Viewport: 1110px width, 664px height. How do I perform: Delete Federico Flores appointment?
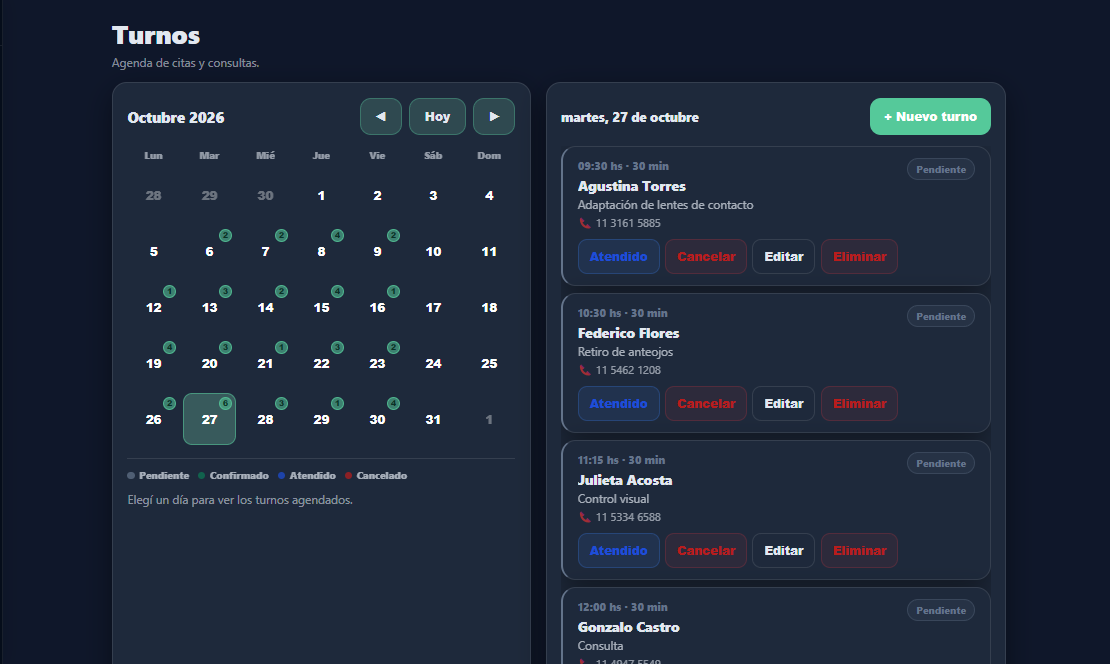[859, 403]
